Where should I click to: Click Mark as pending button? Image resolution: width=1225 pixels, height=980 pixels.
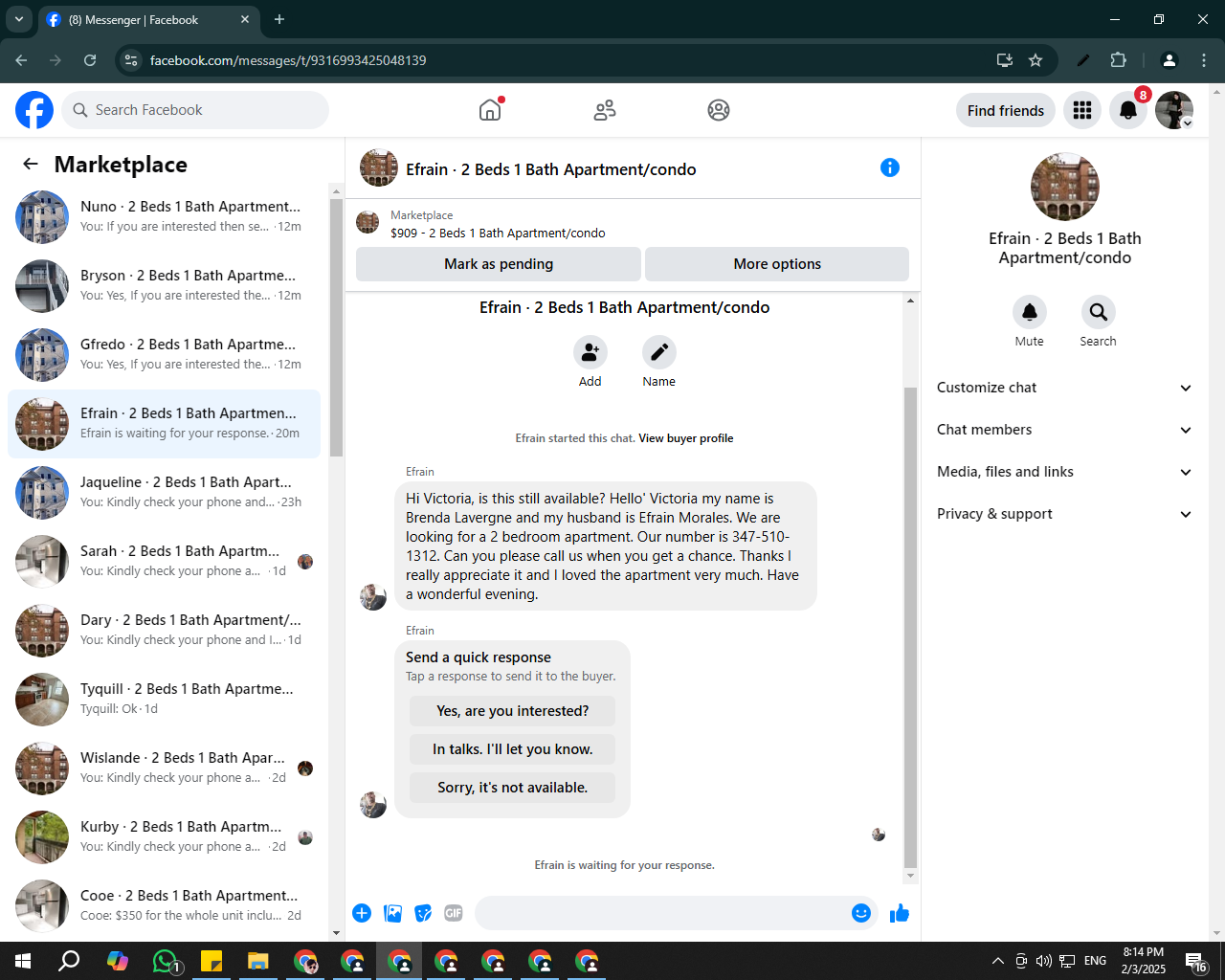pyautogui.click(x=499, y=264)
